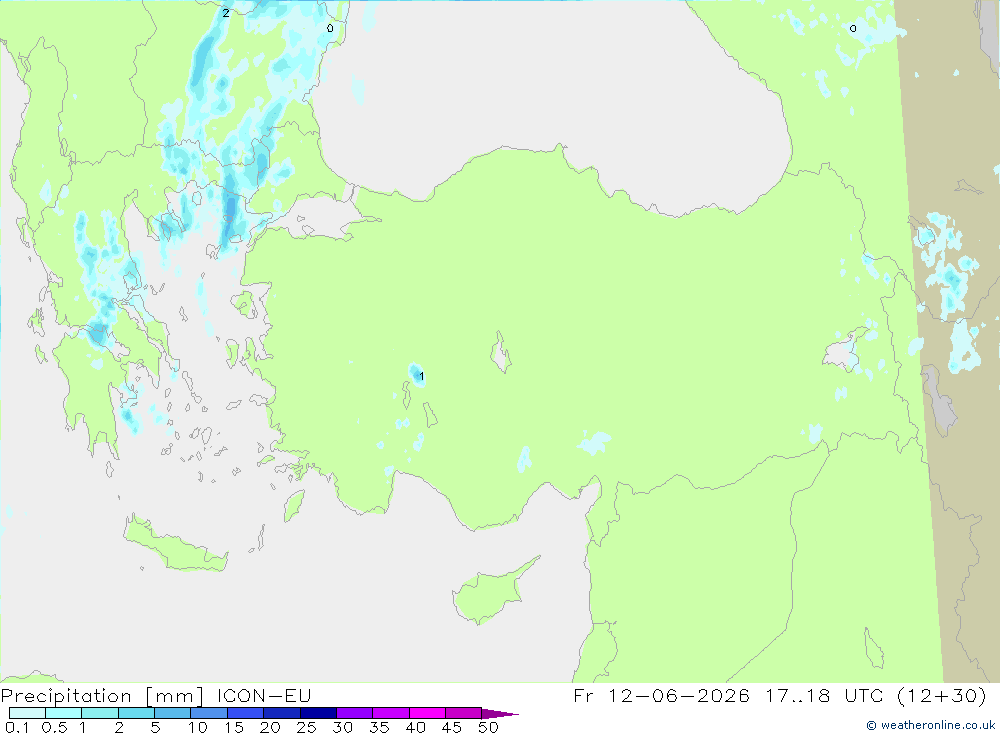The width and height of the screenshot is (1000, 733).
Task: Click the '2' precipitation value at top left
Action: [226, 13]
